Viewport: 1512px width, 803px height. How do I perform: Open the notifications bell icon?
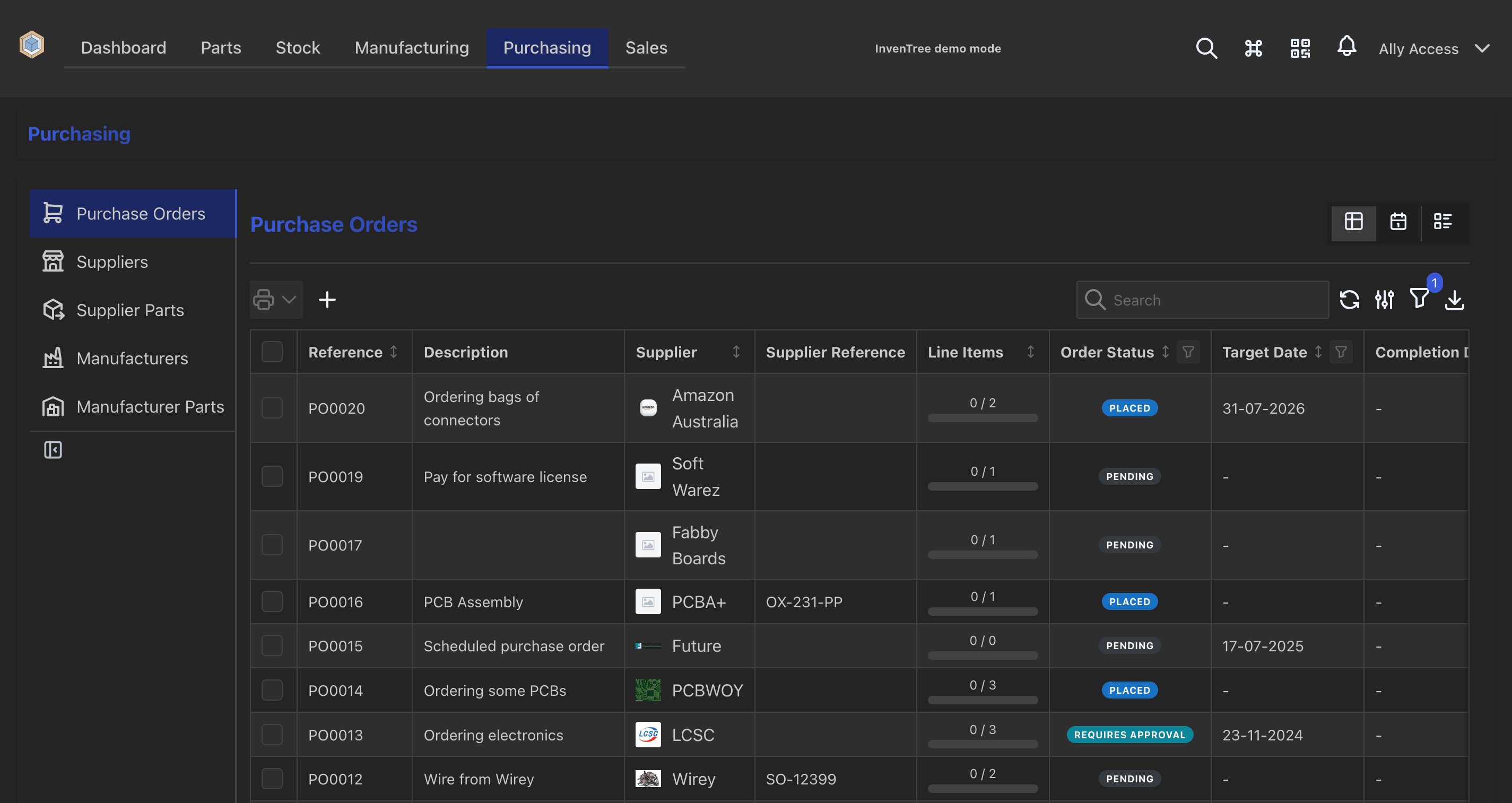[x=1346, y=46]
